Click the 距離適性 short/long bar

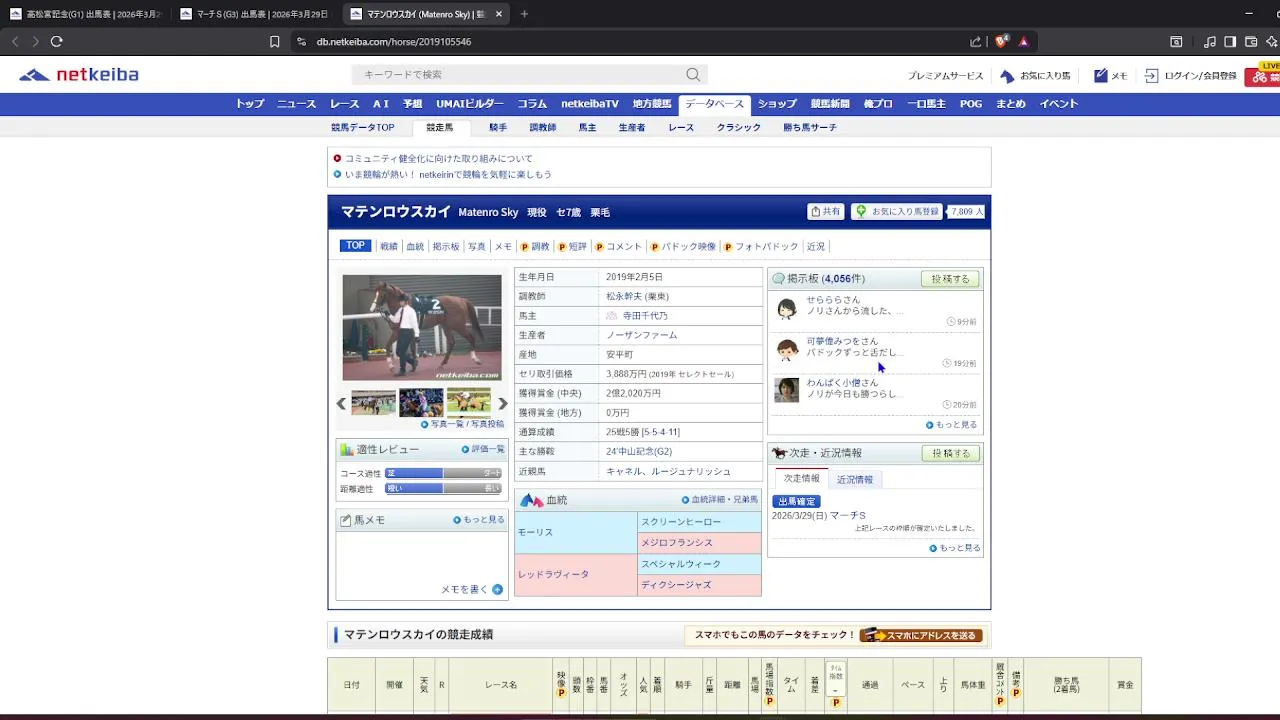click(443, 489)
